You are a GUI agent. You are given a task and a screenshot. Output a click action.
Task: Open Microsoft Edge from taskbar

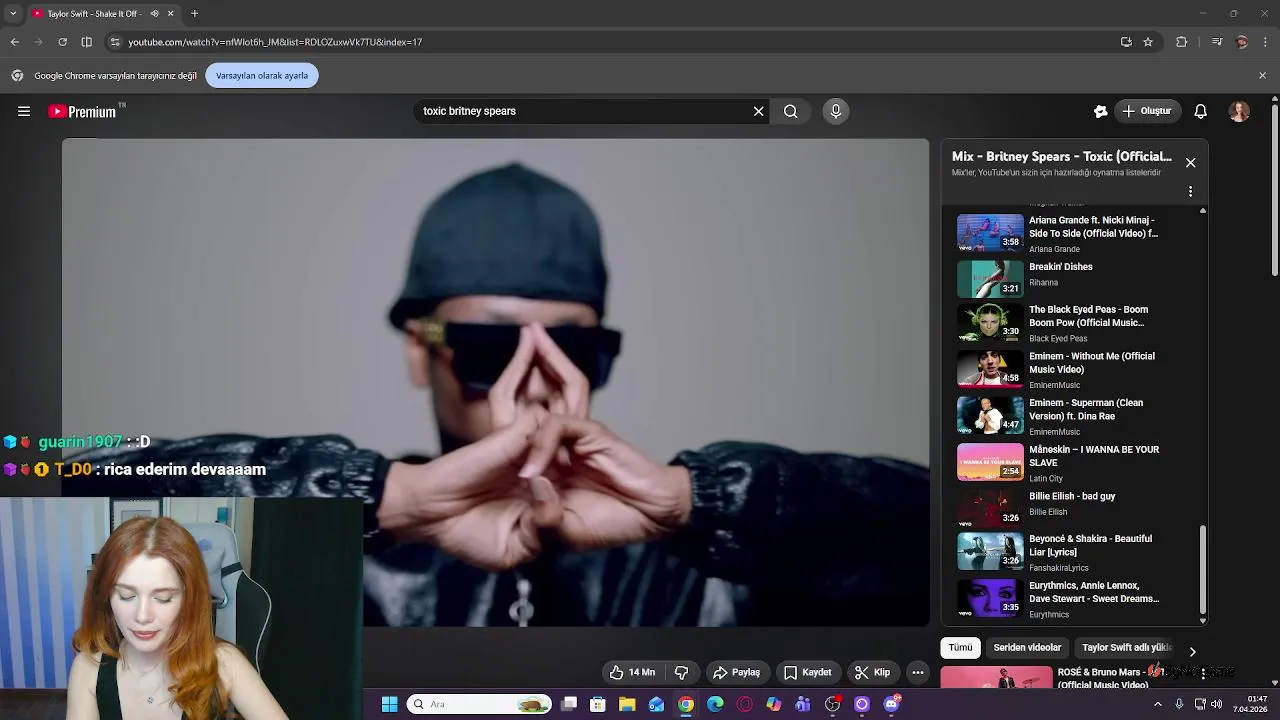(715, 704)
